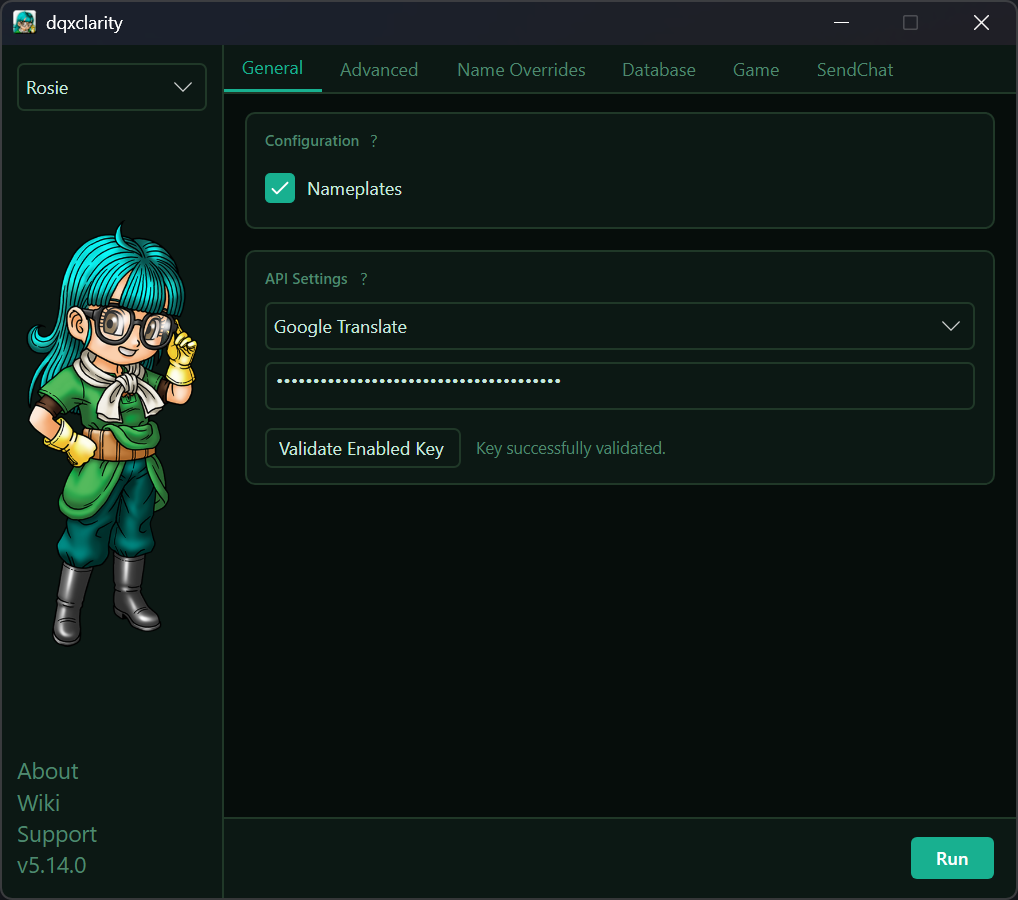Open the Google Translate API dropdown
Viewport: 1018px width, 900px height.
(619, 326)
